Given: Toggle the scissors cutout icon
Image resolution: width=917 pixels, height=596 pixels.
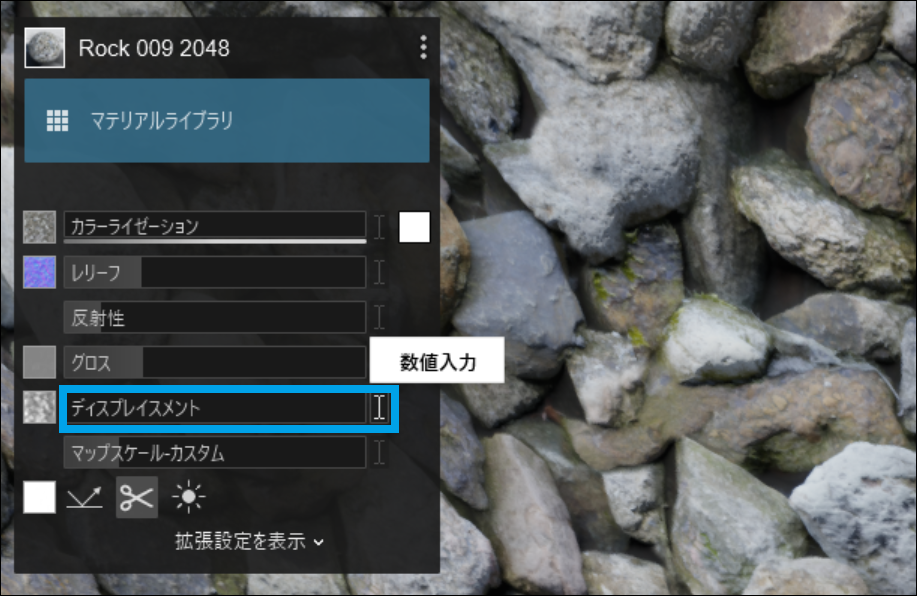Looking at the screenshot, I should (x=137, y=497).
